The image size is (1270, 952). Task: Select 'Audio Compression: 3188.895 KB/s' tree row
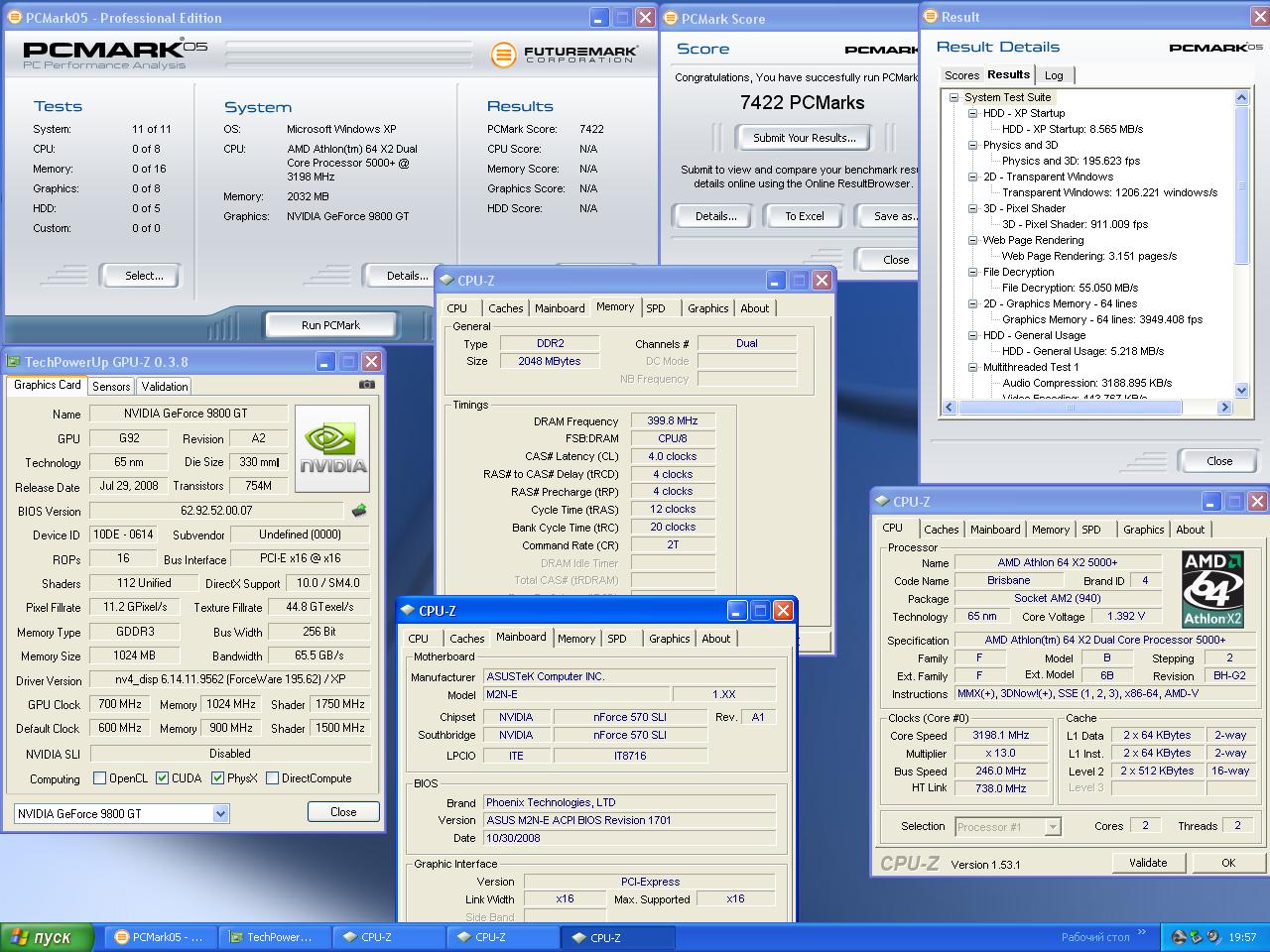tap(1086, 383)
